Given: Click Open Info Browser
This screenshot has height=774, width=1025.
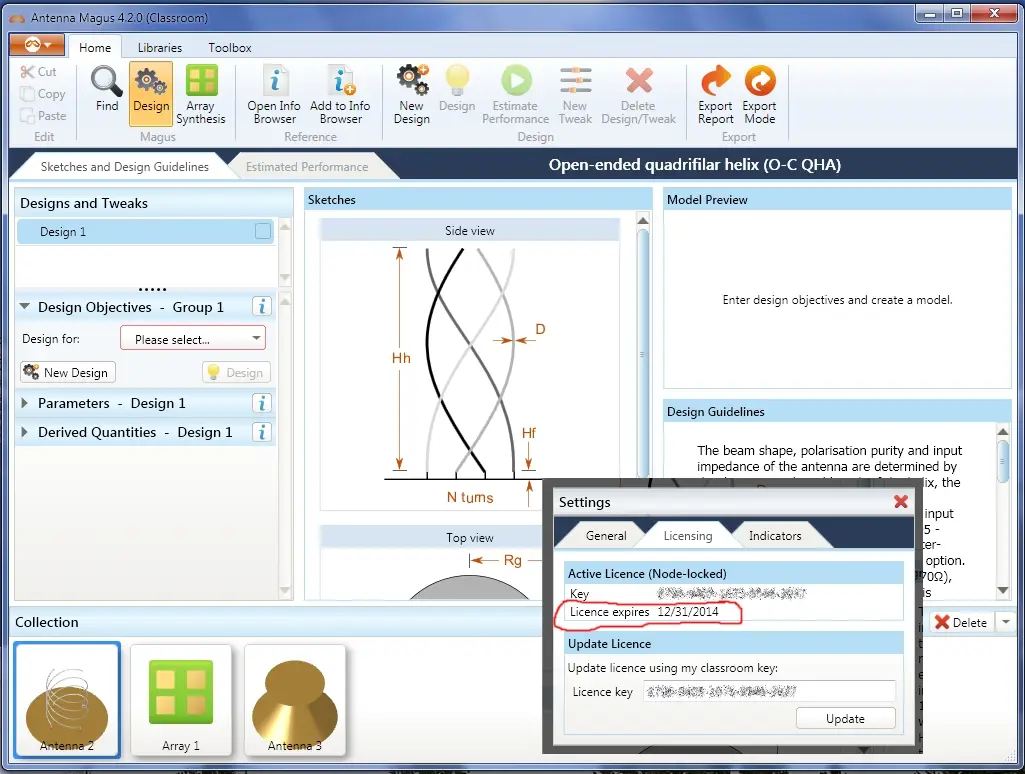Looking at the screenshot, I should 274,95.
